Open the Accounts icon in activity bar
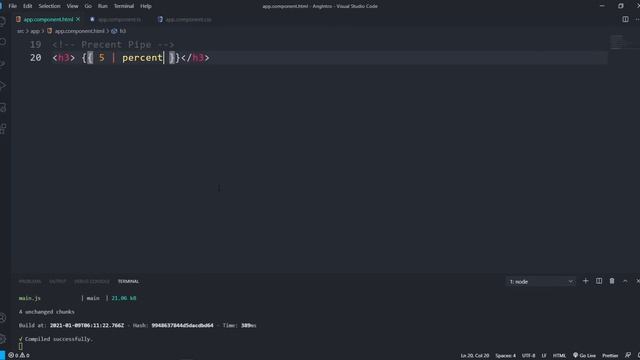The width and height of the screenshot is (640, 360). pos(3,318)
